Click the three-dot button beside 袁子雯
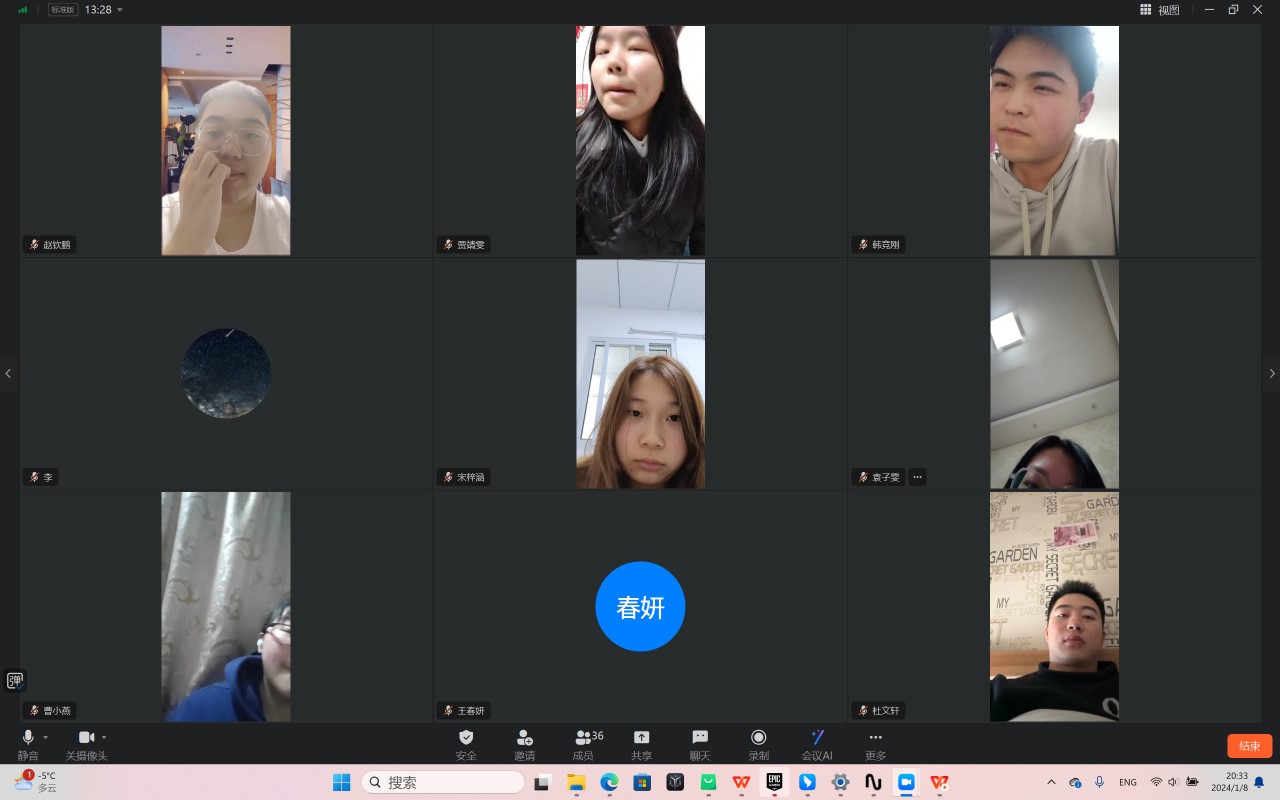The image size is (1280, 800). click(917, 477)
